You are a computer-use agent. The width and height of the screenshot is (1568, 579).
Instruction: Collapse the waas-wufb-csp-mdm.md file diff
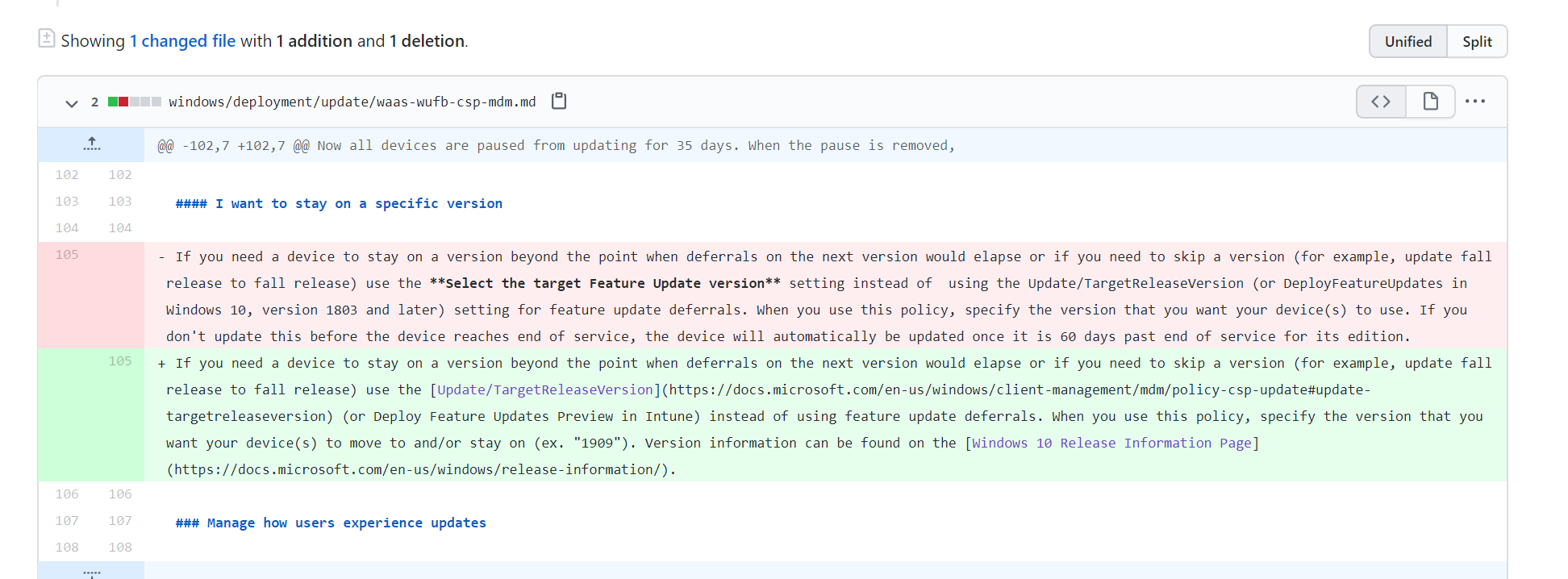click(72, 102)
